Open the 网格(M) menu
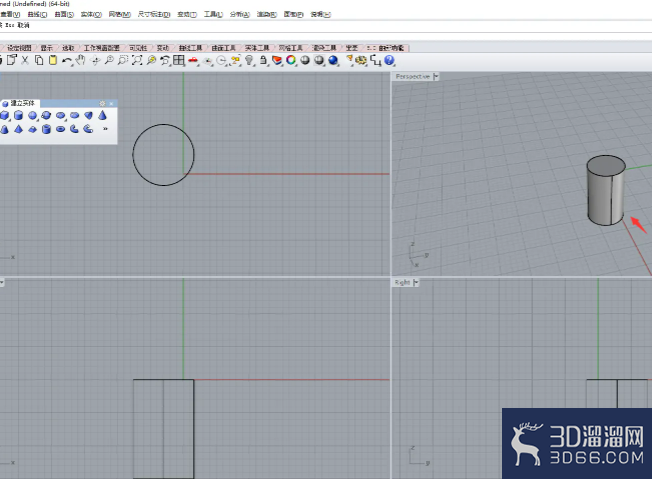Image resolution: width=652 pixels, height=479 pixels. (120, 14)
